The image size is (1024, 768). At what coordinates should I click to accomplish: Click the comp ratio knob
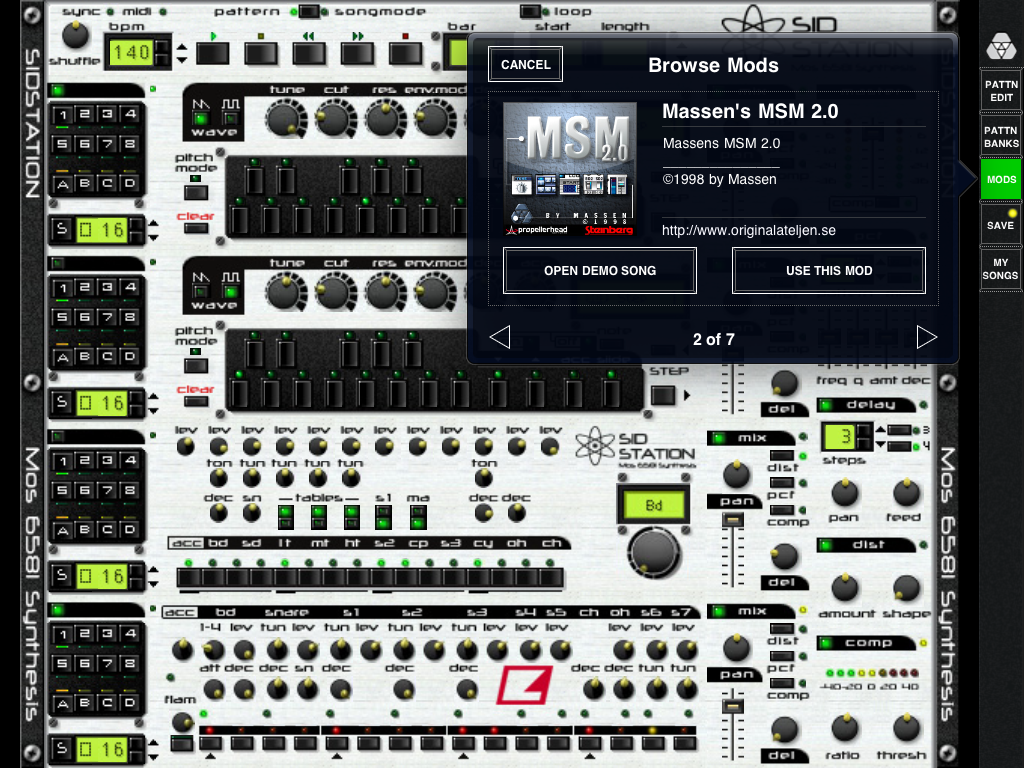[x=844, y=728]
